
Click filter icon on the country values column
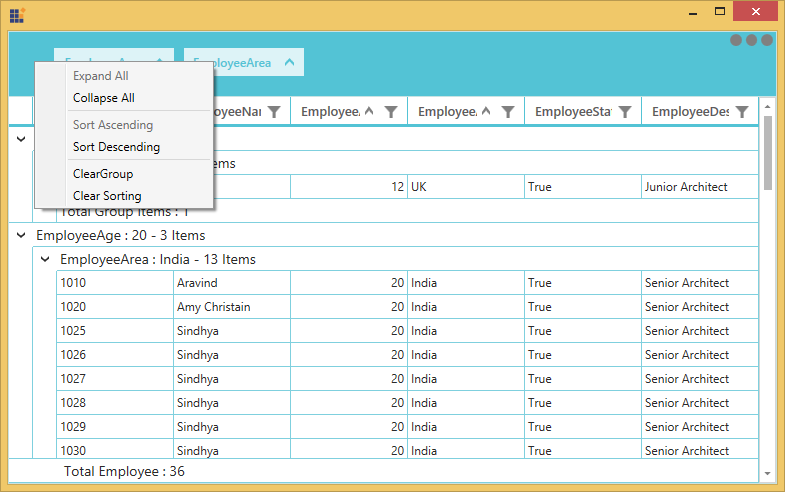508,112
